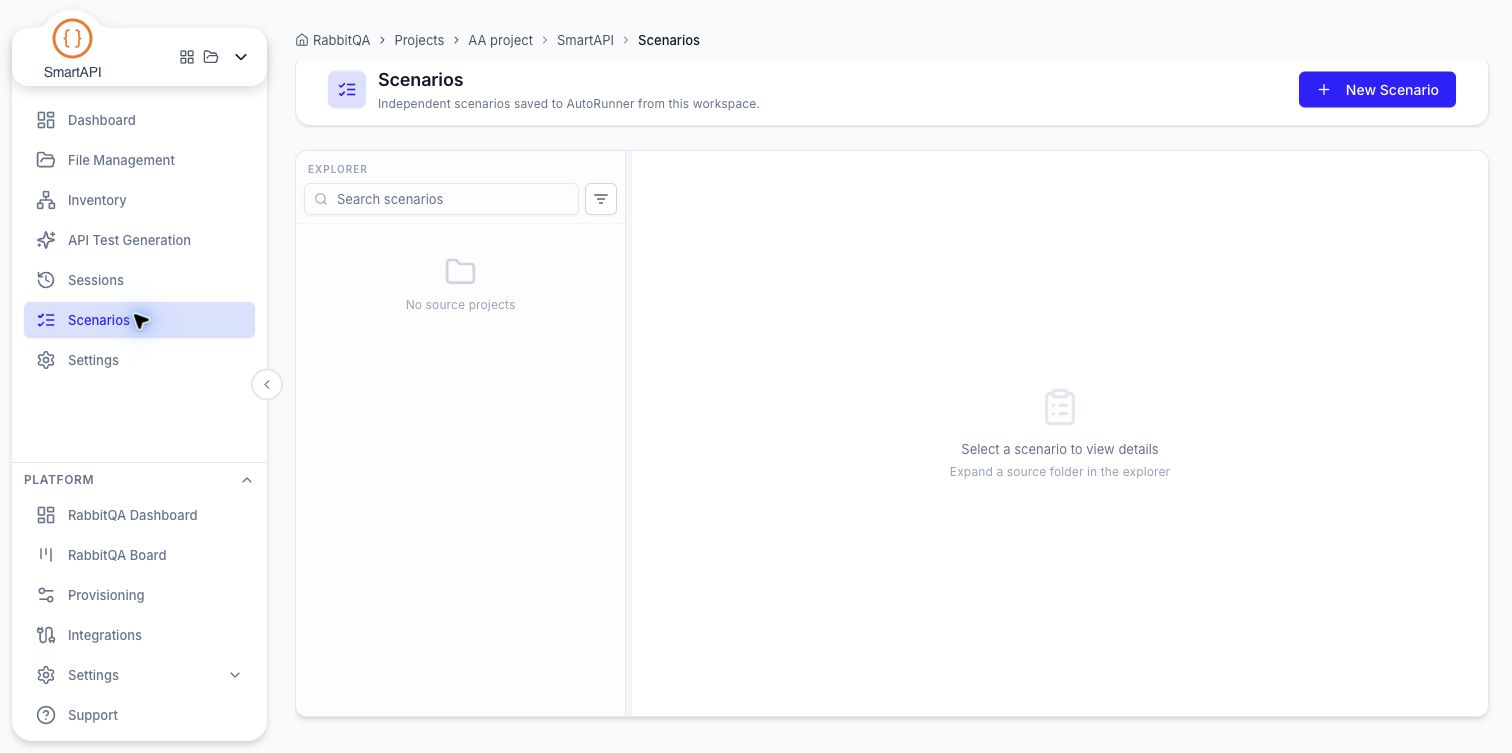Click the Scenarios checklist header icon
Screen dimensions: 1512x753
347,90
